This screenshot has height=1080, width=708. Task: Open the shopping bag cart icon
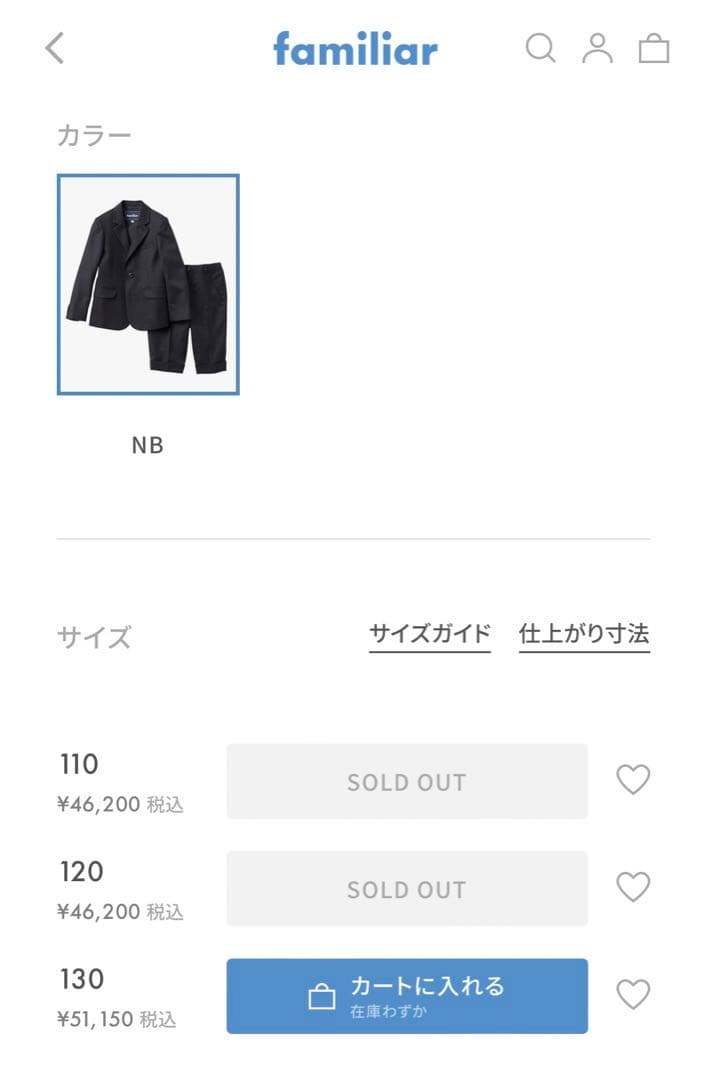[653, 48]
